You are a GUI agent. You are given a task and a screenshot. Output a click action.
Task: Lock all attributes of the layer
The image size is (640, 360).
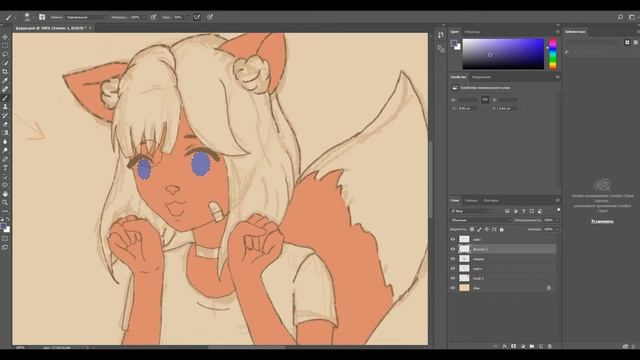(502, 229)
